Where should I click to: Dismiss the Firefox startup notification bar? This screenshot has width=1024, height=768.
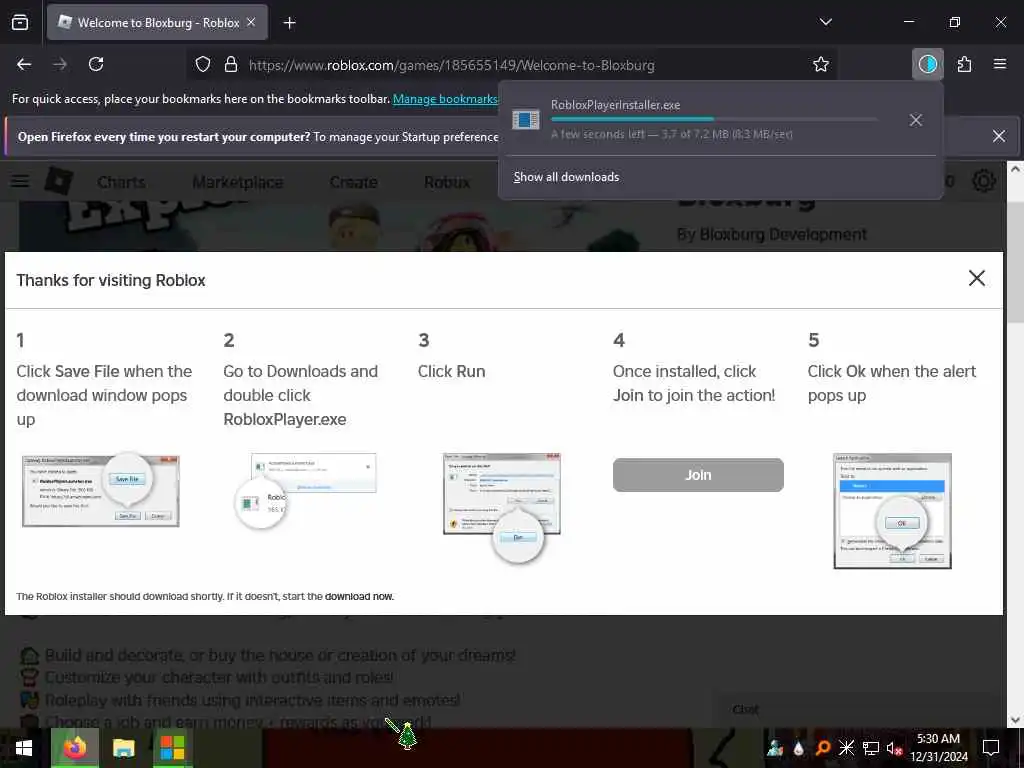pos(999,136)
